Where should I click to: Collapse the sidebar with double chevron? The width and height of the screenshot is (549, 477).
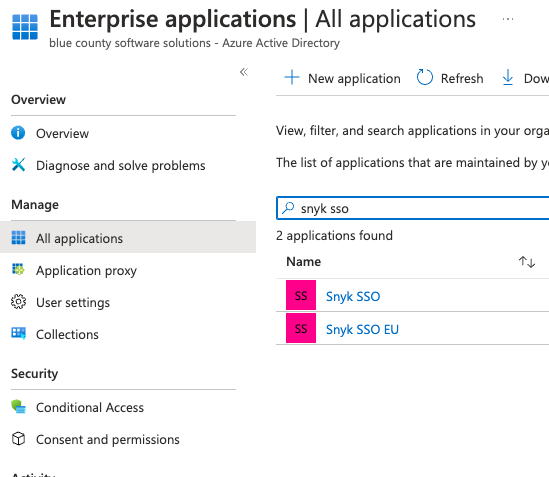pos(244,72)
